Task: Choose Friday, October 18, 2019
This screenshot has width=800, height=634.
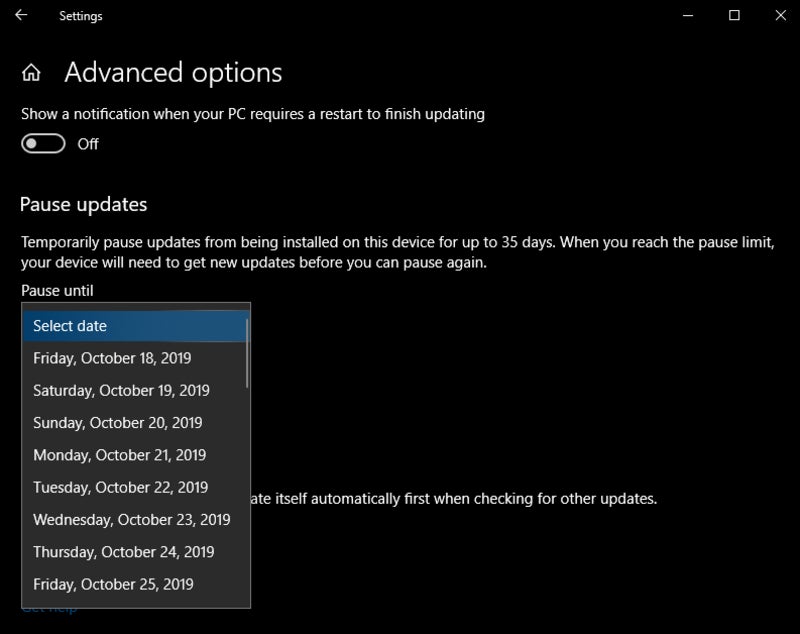Action: click(135, 358)
